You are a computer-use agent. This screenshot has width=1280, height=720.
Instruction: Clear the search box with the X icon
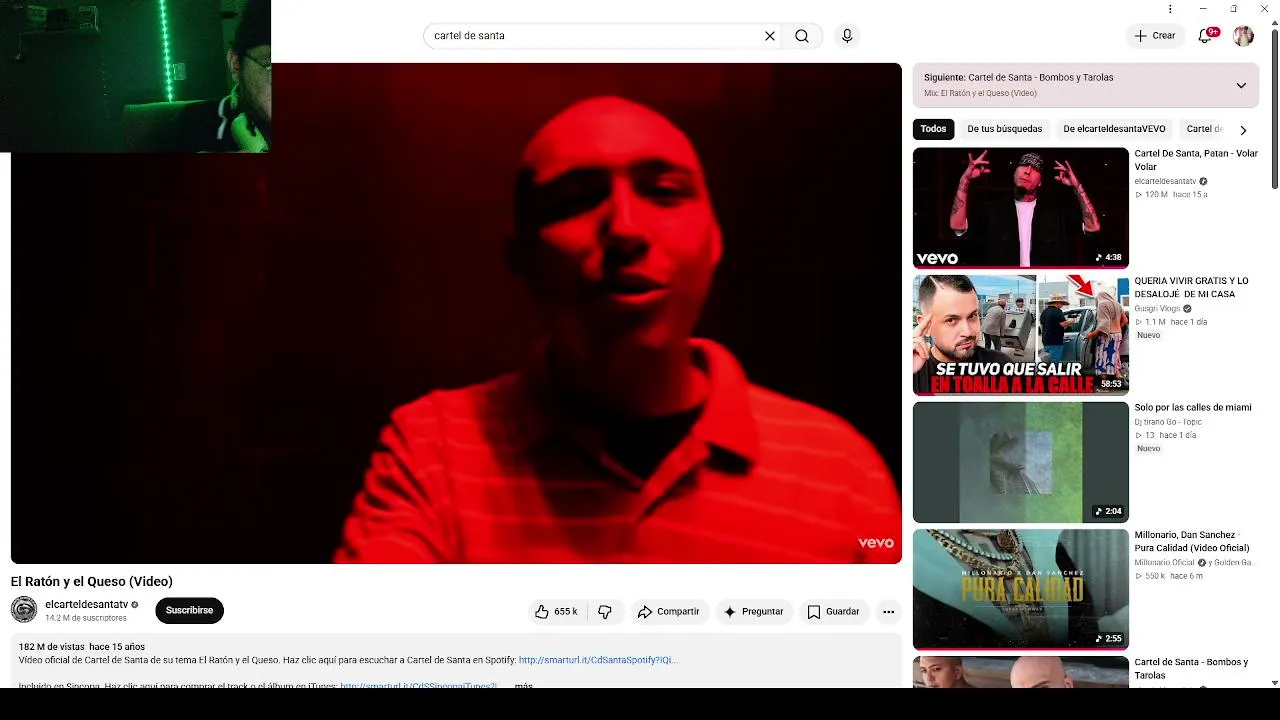[x=770, y=36]
